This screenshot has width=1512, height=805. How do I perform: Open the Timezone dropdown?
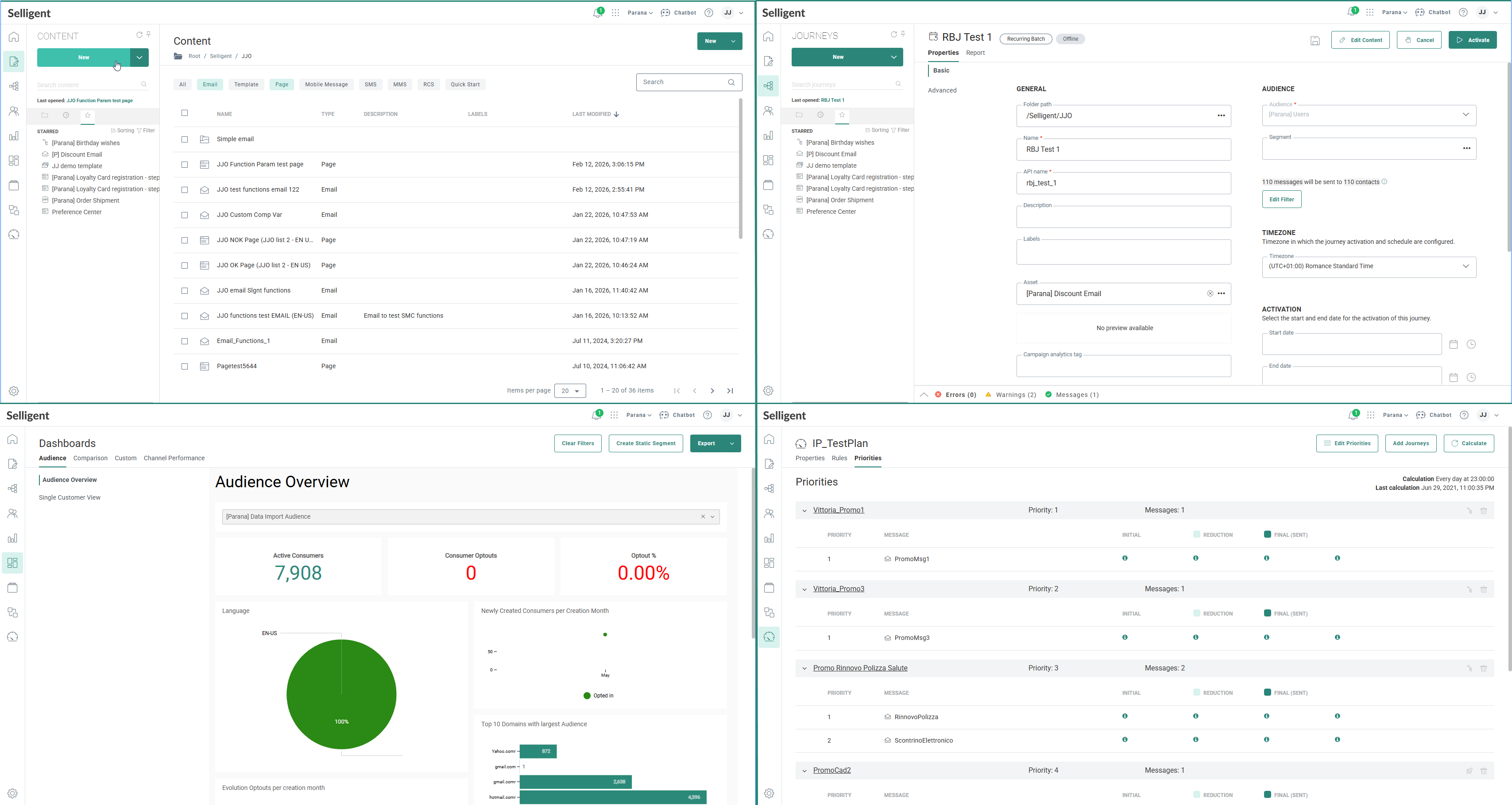pos(1465,266)
